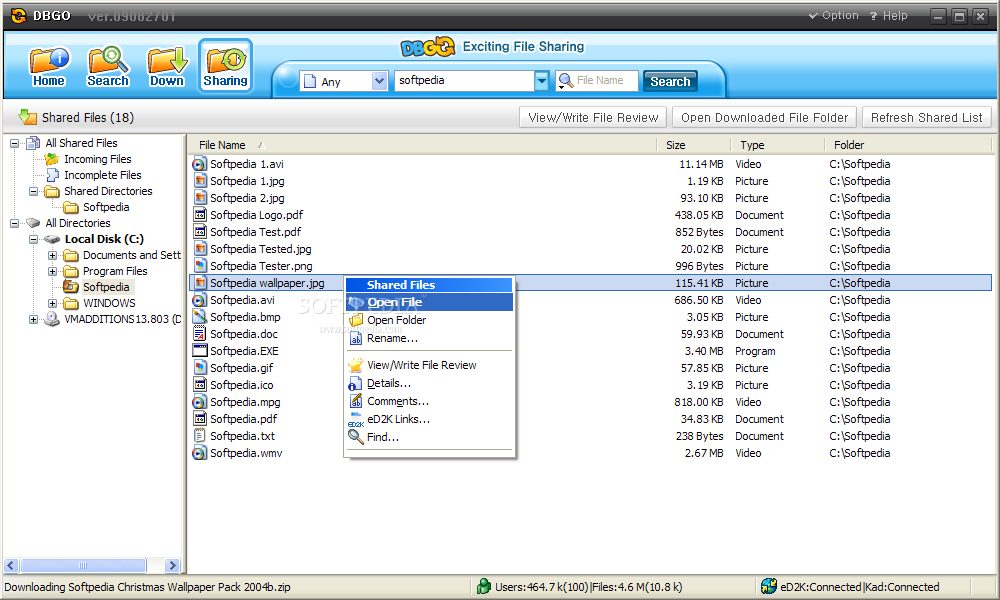1000x600 pixels.
Task: Click the View/Write File Review button
Action: click(593, 117)
